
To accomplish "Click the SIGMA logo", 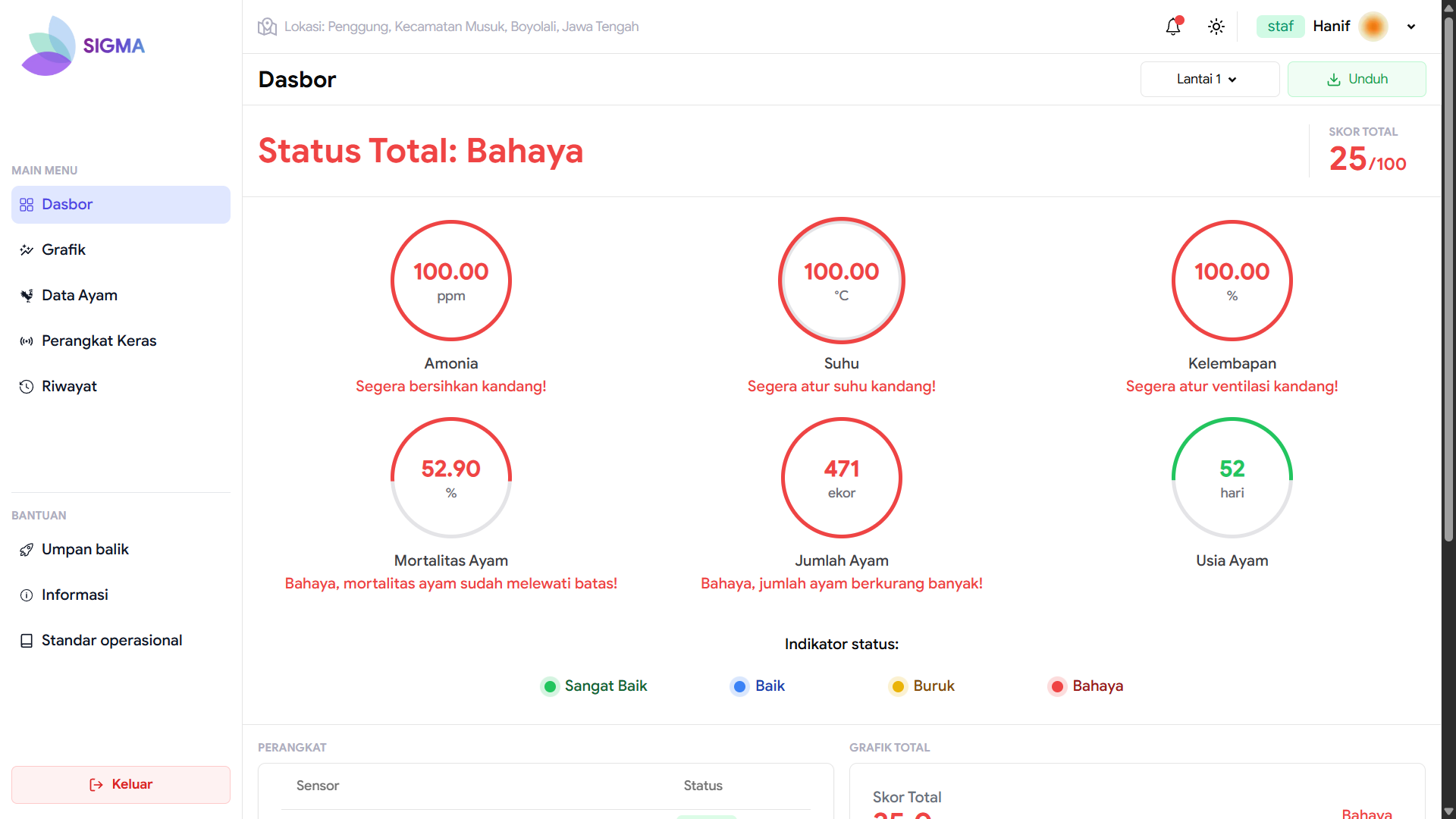I will tap(82, 45).
